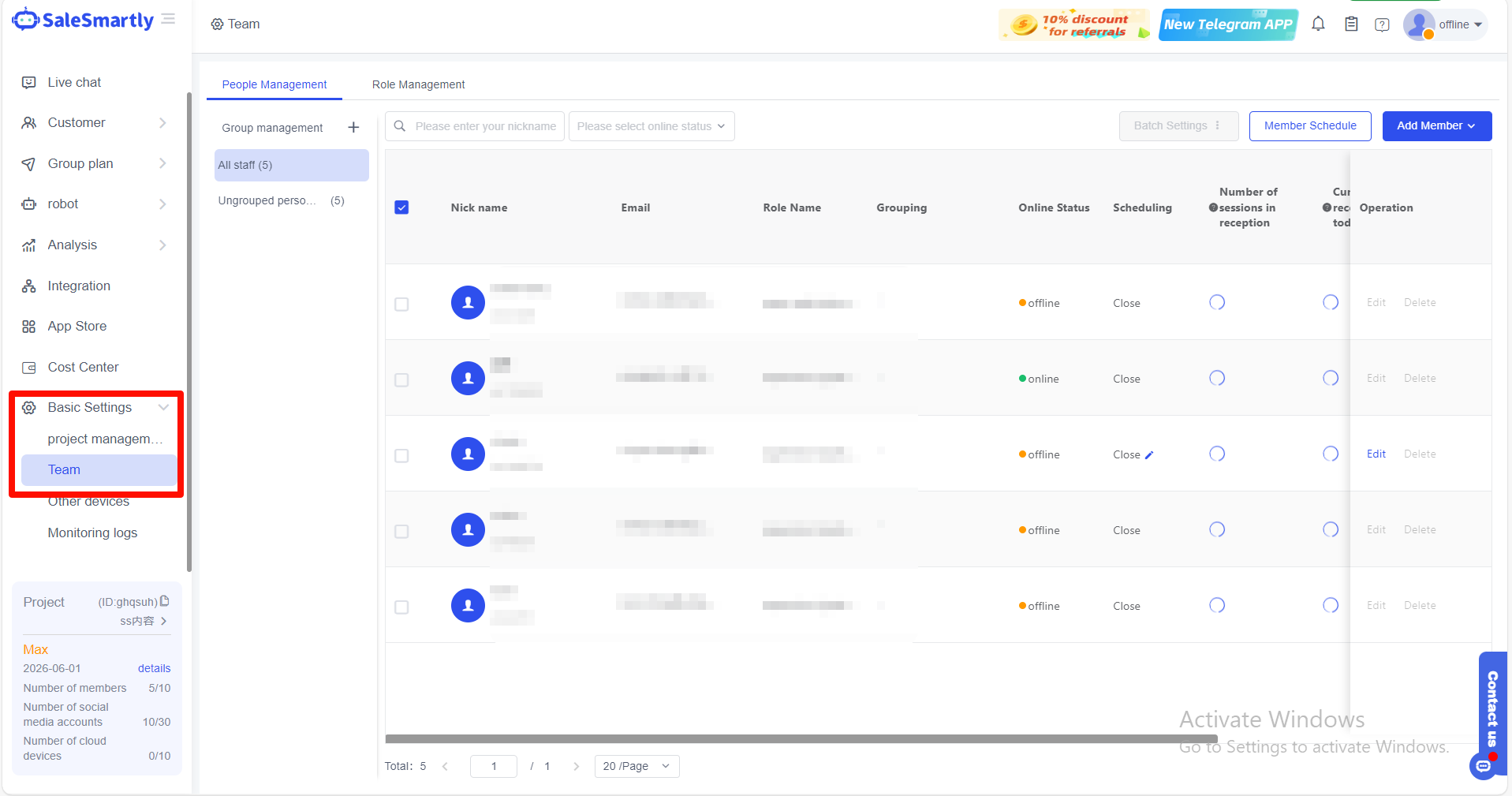Open the Contact us chat bubble icon

(1483, 766)
